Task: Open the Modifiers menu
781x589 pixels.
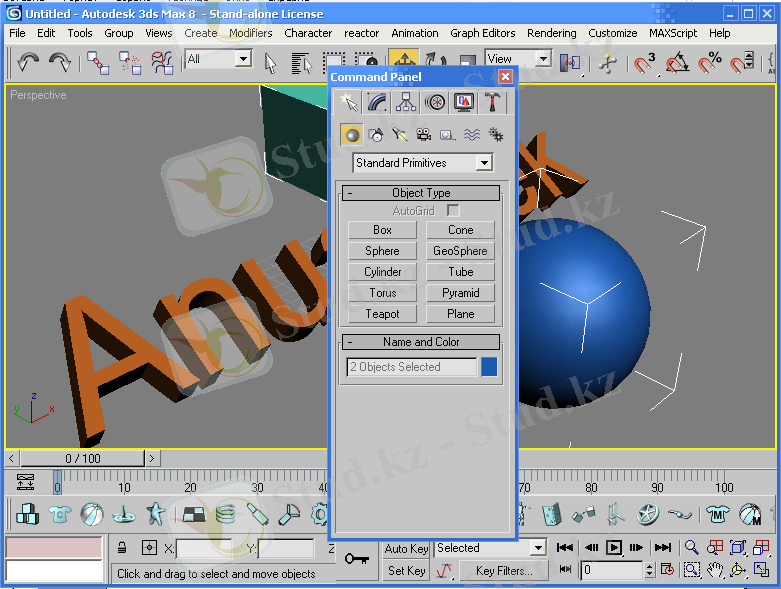Action: pos(250,33)
